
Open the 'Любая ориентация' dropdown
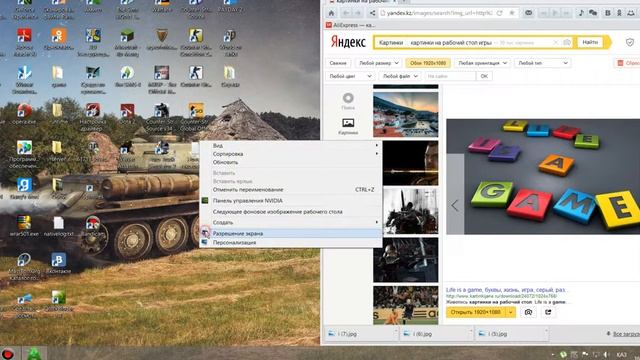(x=482, y=63)
